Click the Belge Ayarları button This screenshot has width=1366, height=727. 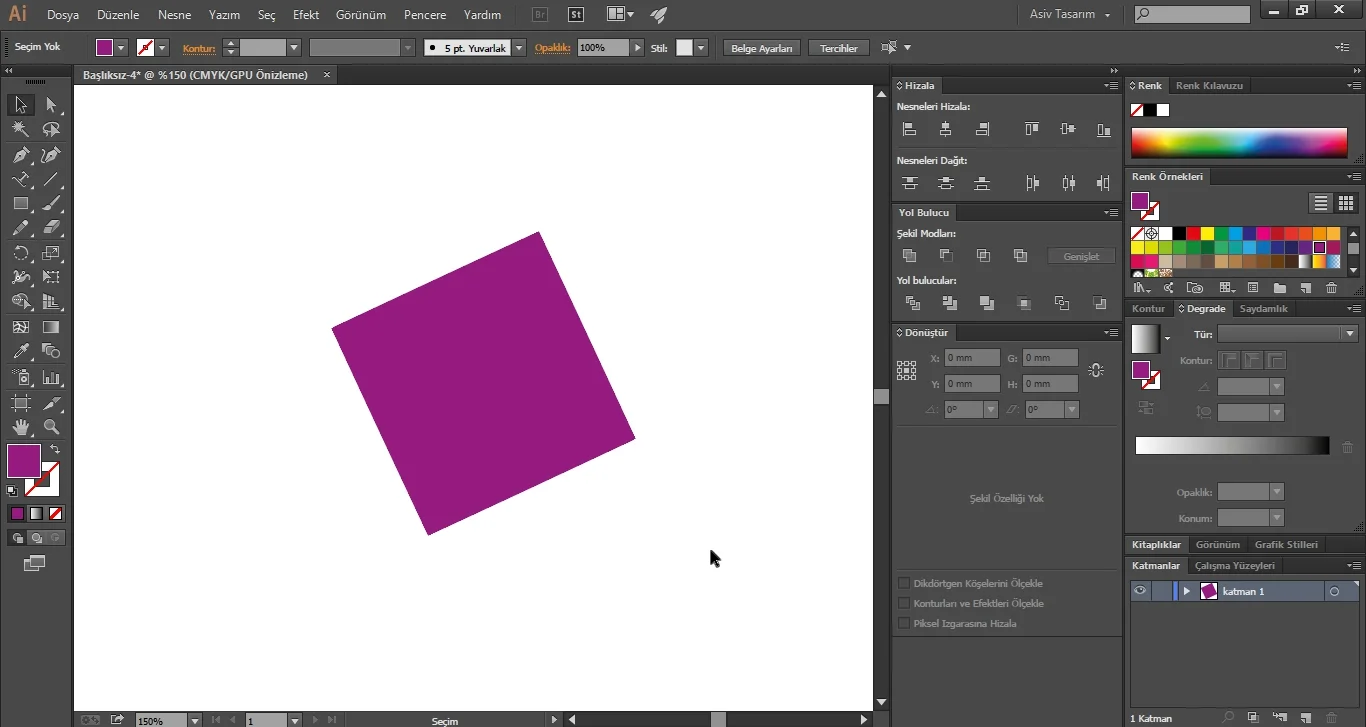tap(762, 48)
